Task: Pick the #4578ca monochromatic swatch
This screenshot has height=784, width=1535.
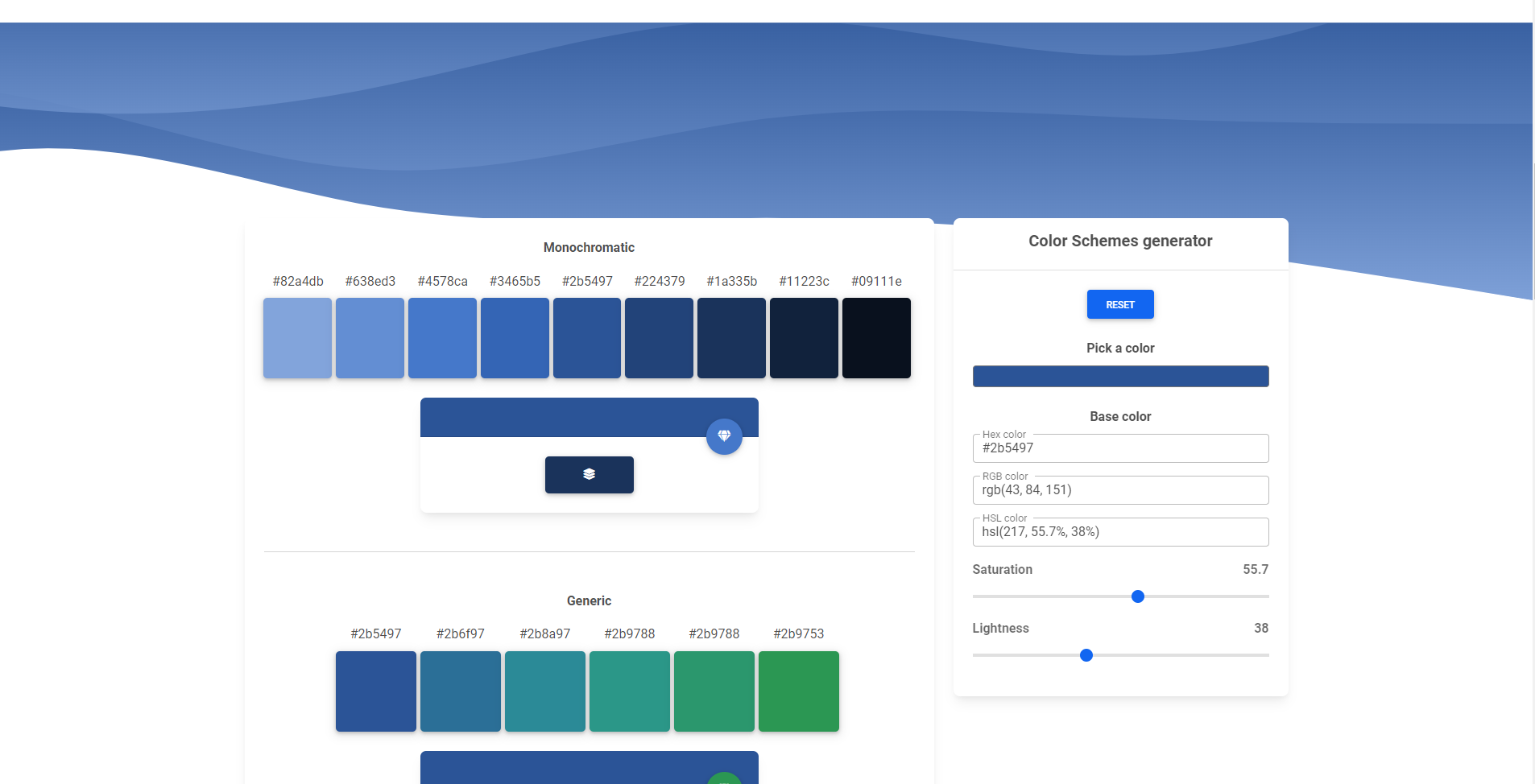Action: tap(442, 338)
